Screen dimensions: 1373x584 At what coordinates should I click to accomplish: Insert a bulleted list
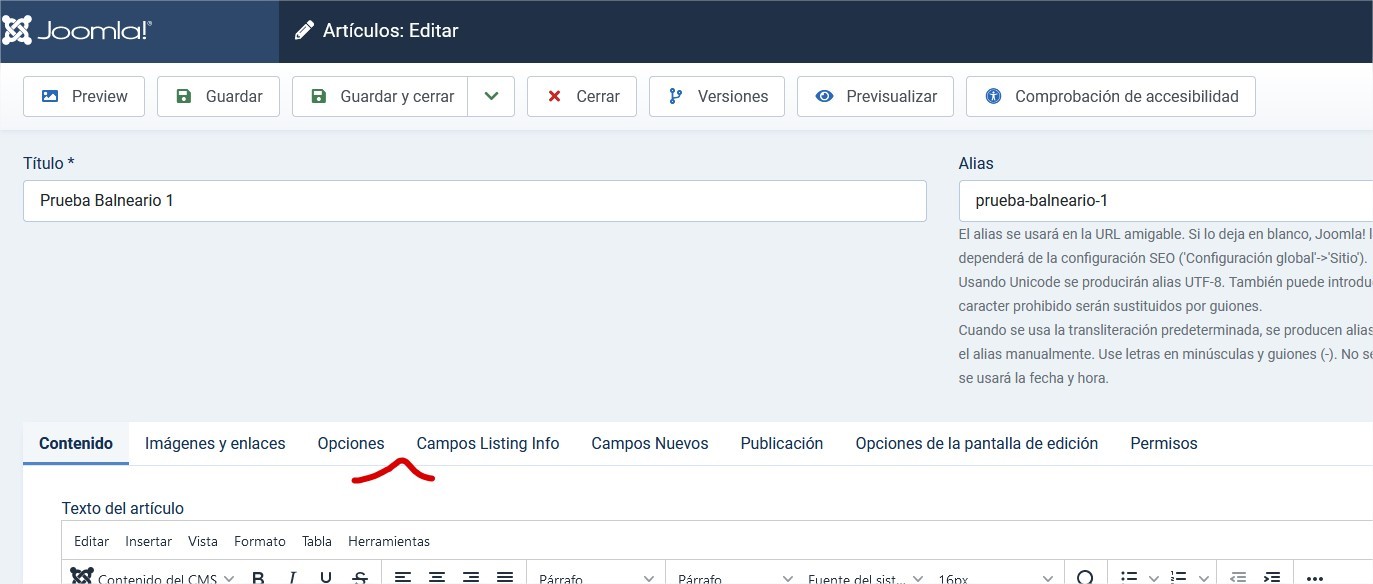pos(1129,577)
